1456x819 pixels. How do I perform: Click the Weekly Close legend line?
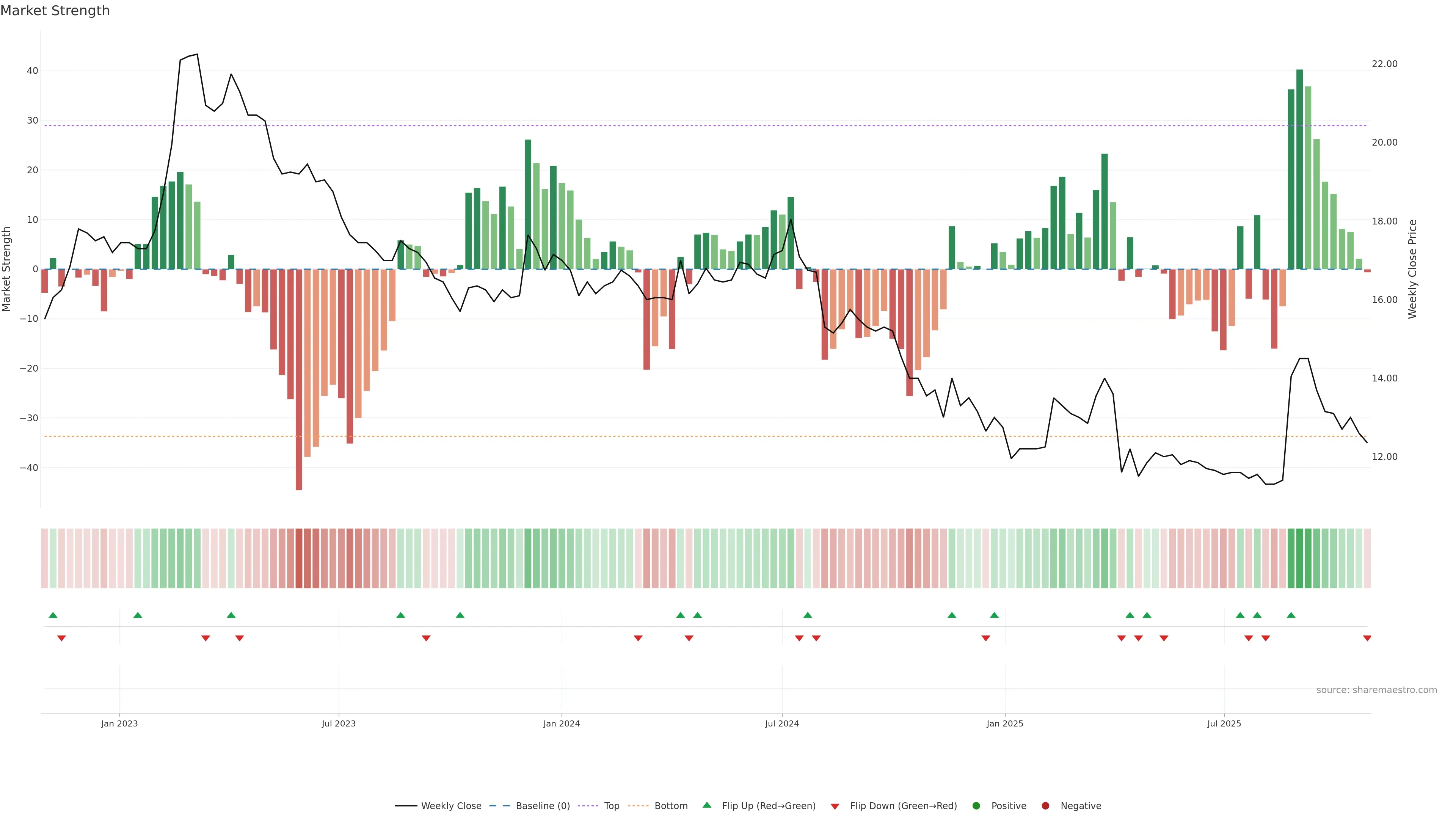[406, 806]
